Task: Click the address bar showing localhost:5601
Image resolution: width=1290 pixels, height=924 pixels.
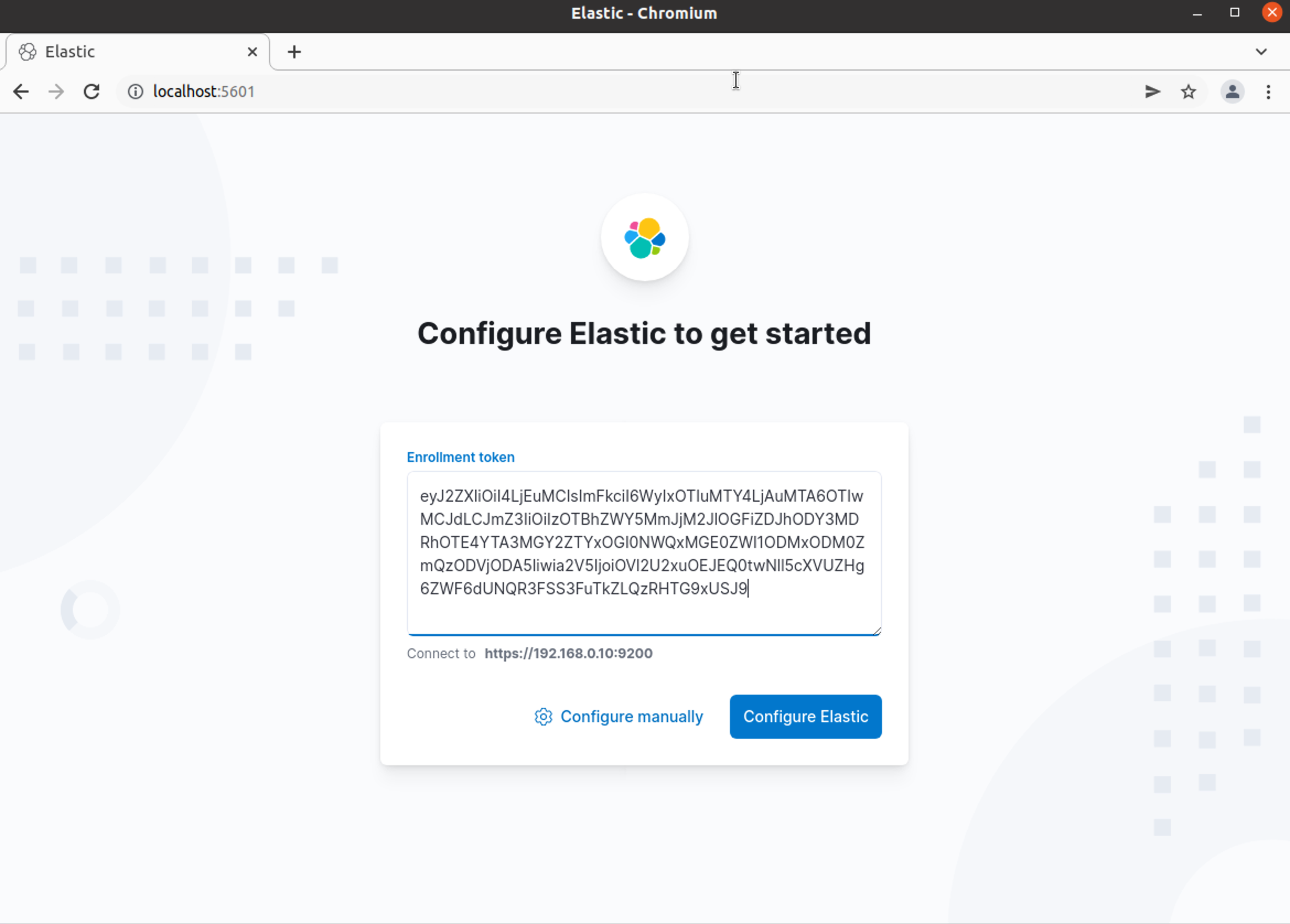Action: [398, 91]
